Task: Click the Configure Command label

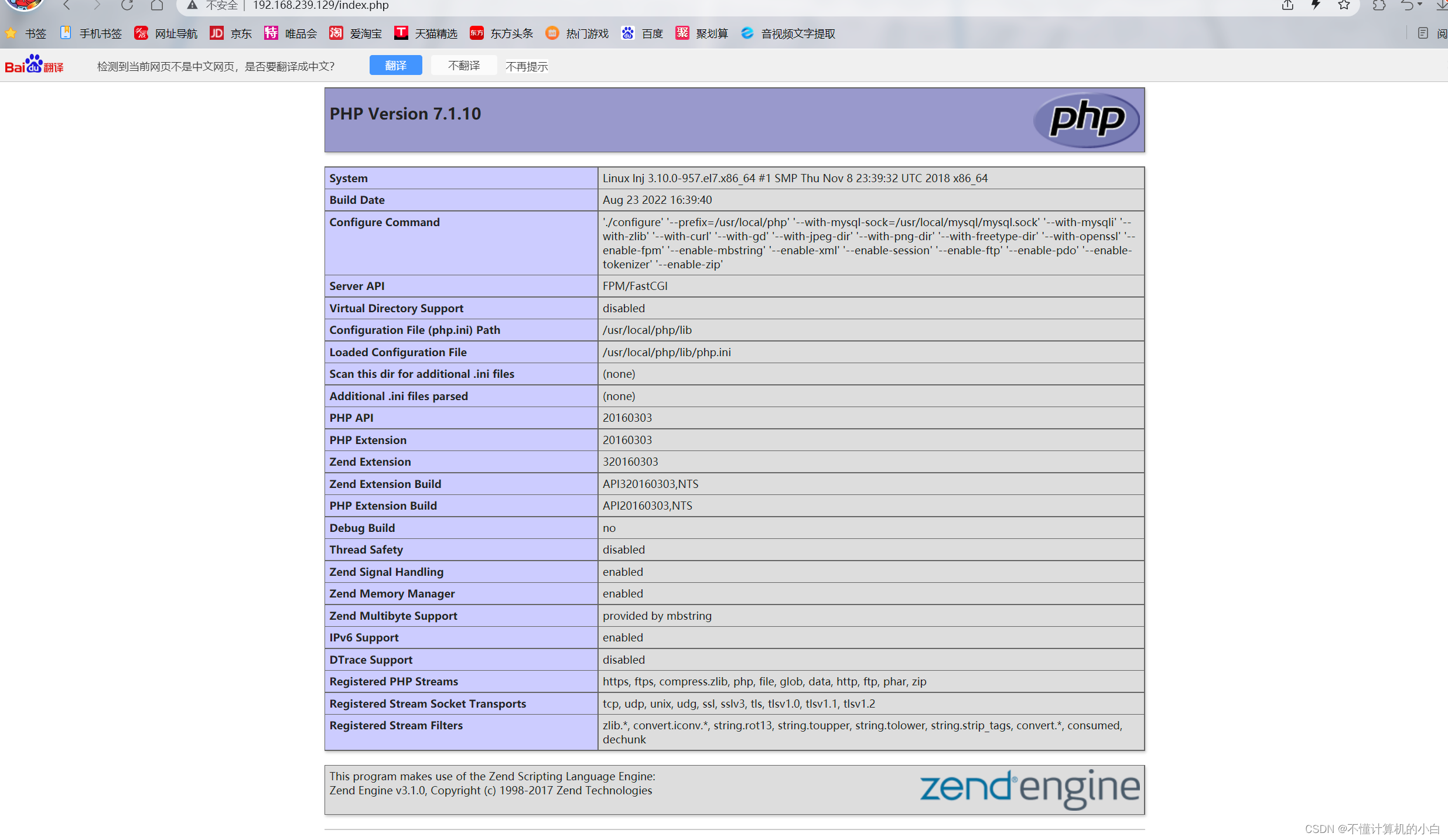Action: 384,222
